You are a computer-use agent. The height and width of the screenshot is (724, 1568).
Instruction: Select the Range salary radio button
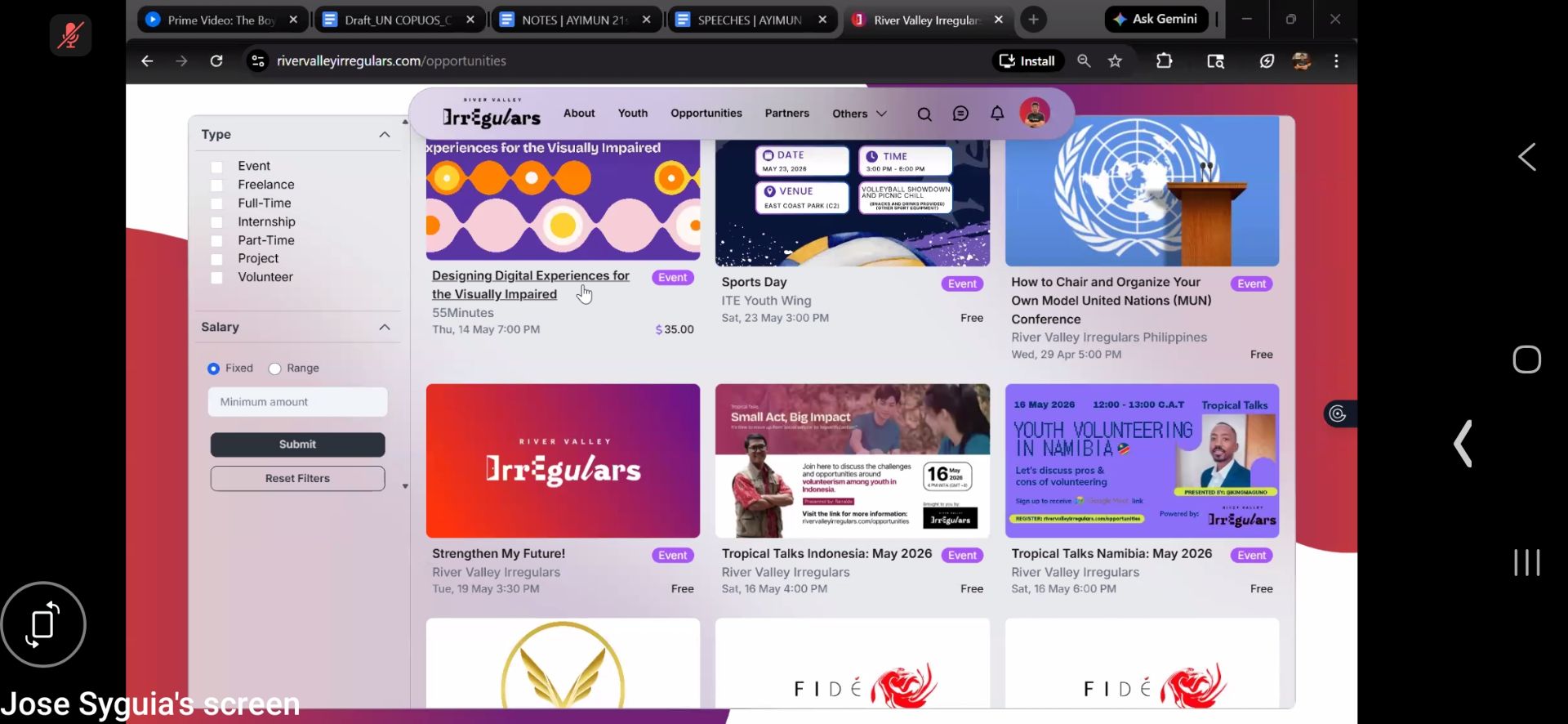(274, 369)
